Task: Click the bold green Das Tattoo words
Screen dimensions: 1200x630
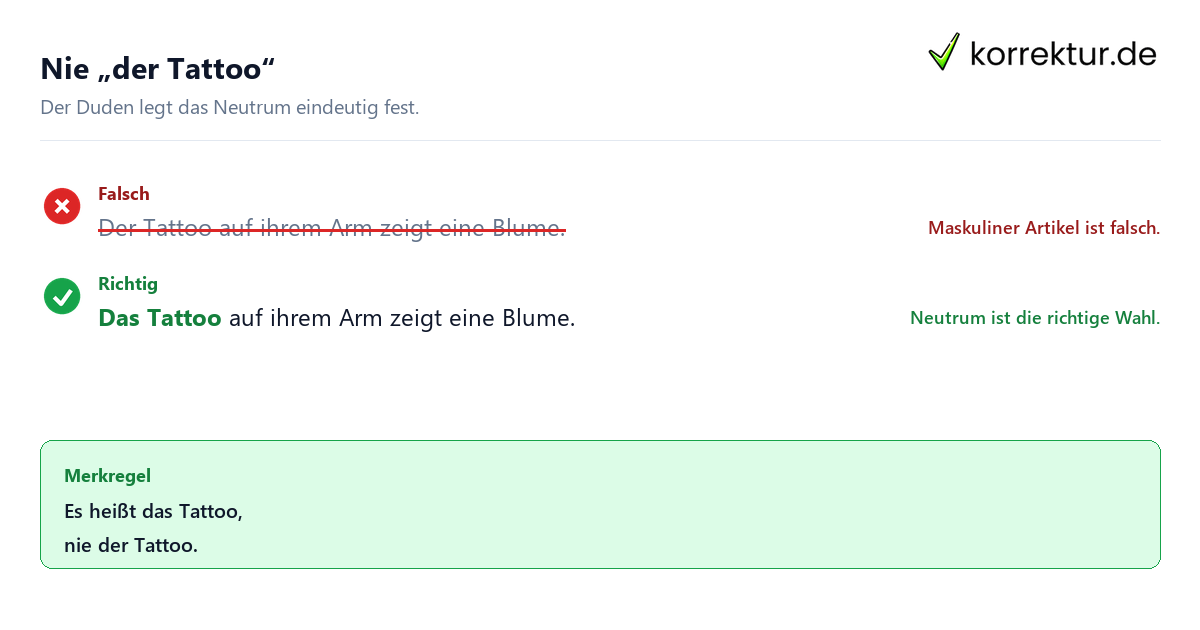Action: [x=160, y=319]
